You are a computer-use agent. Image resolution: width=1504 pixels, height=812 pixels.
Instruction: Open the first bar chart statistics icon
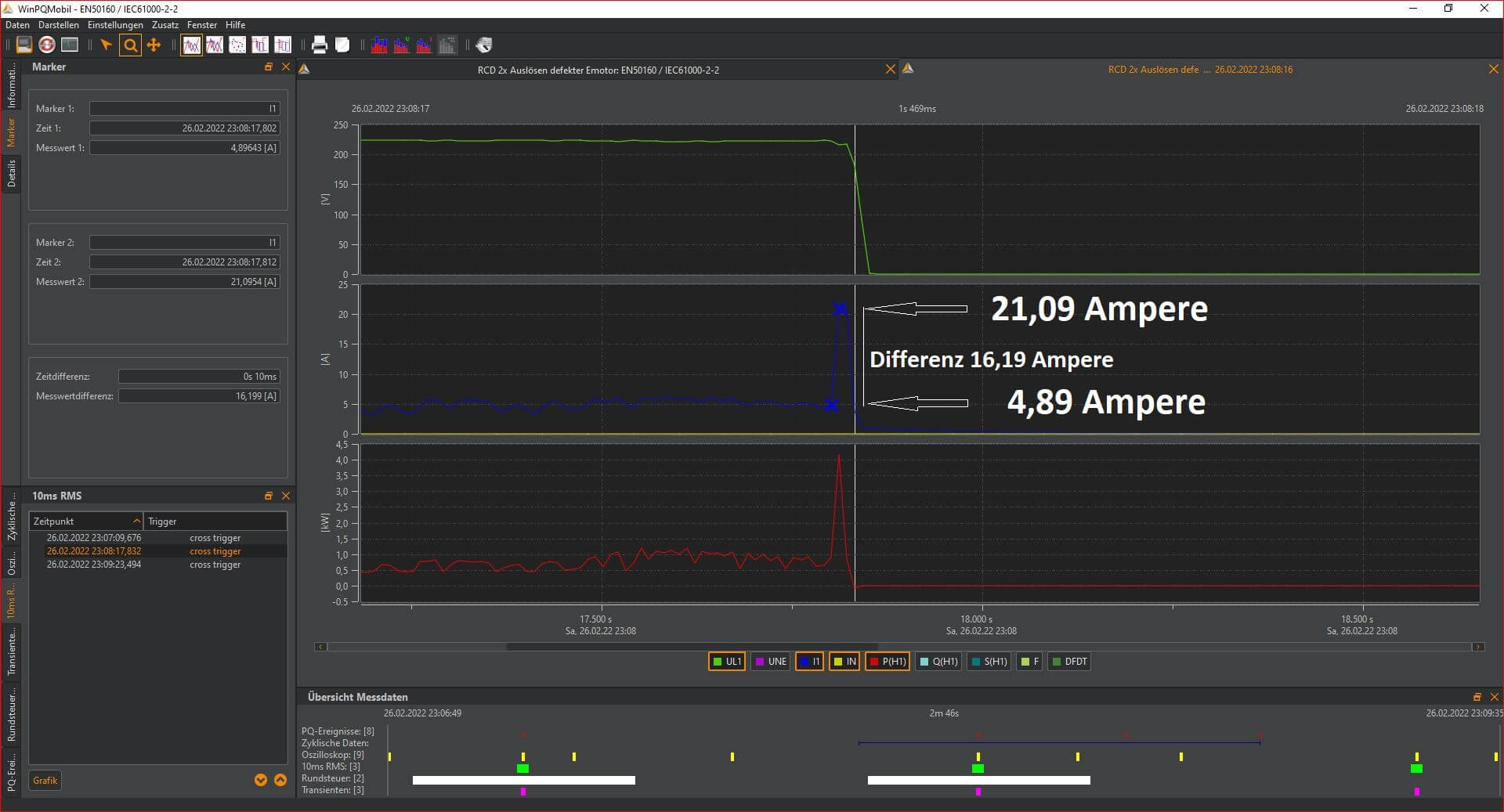[379, 45]
